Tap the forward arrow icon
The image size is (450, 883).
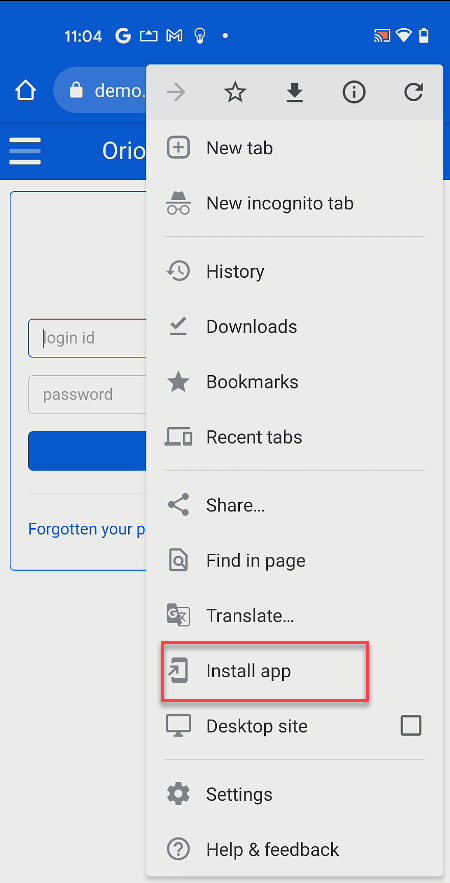click(x=176, y=92)
